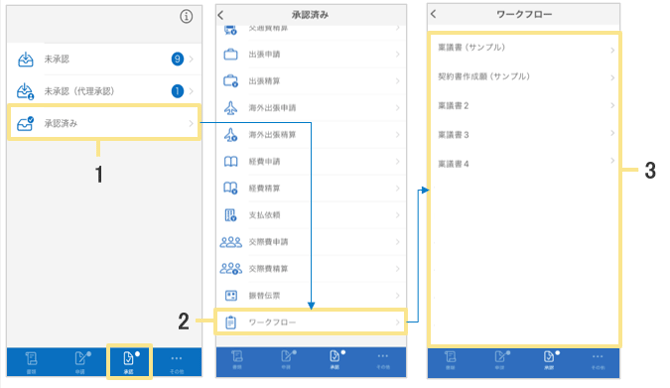Expand the 未承認 row chevron

click(191, 59)
